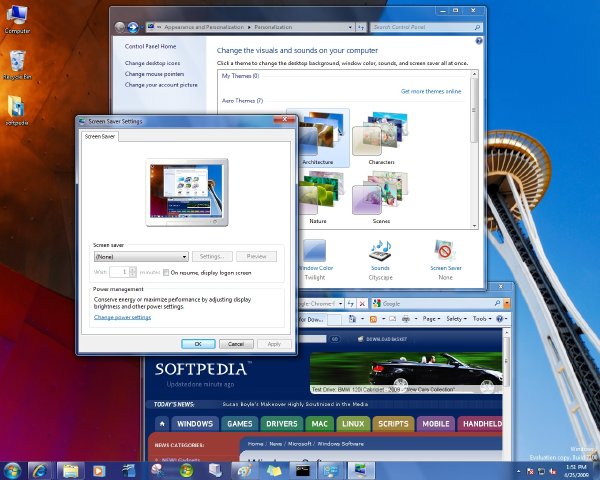
Task: Click the Back arrow in Control Panel
Action: pyautogui.click(x=120, y=27)
